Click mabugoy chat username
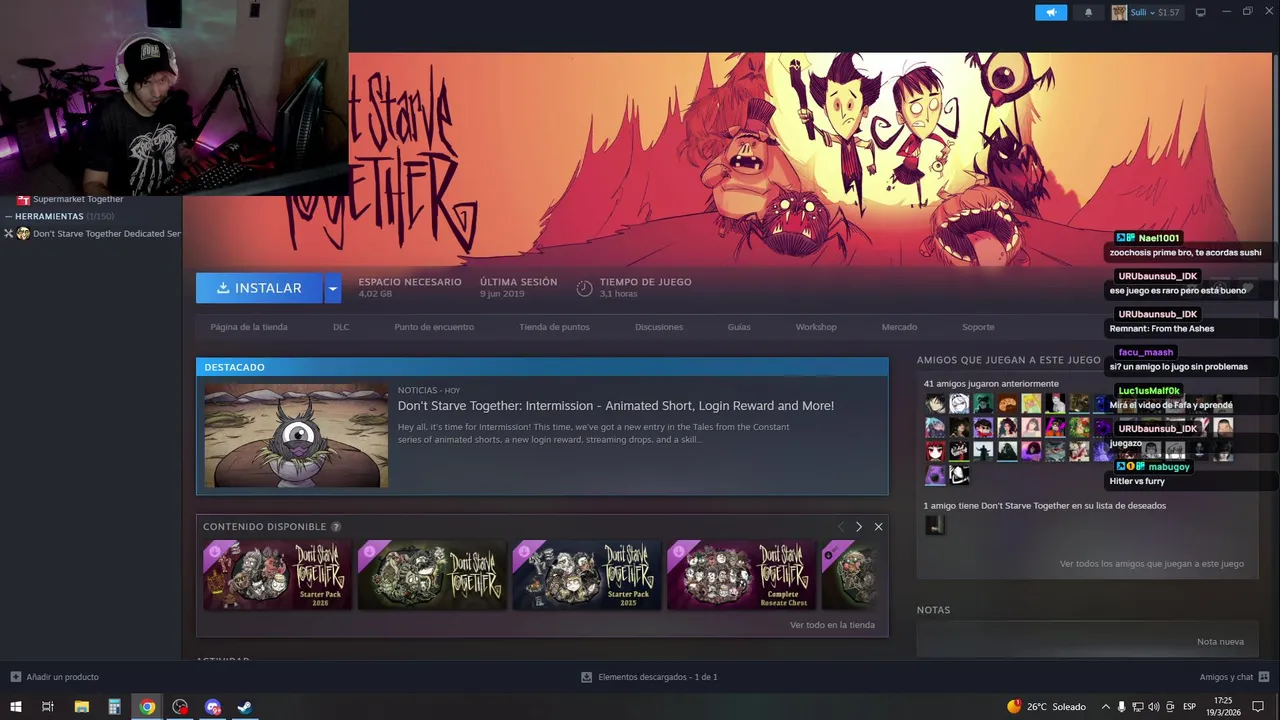Screen dimensions: 1280x720 (x=1169, y=467)
